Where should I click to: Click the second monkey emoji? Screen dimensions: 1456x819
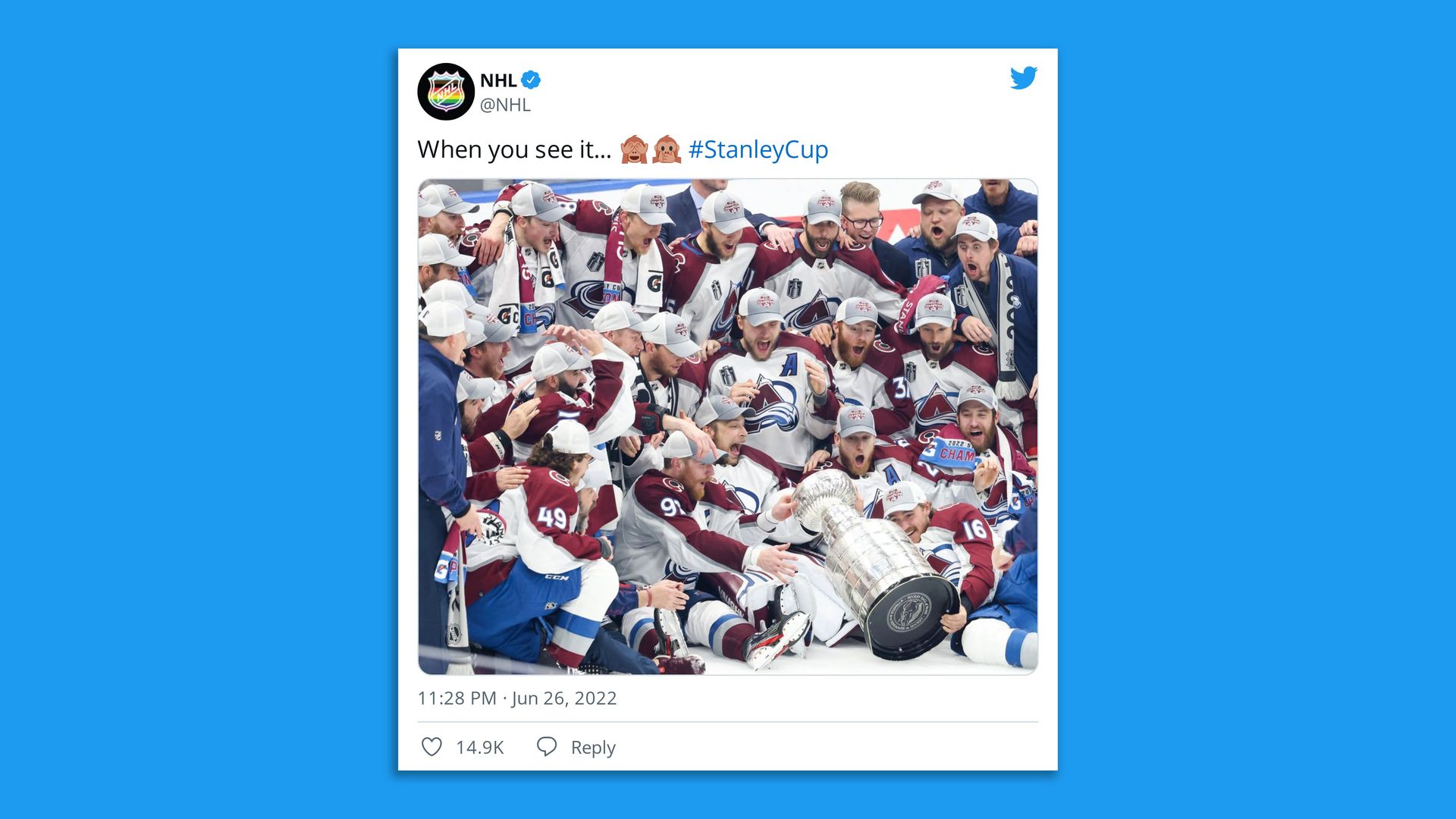tap(667, 149)
